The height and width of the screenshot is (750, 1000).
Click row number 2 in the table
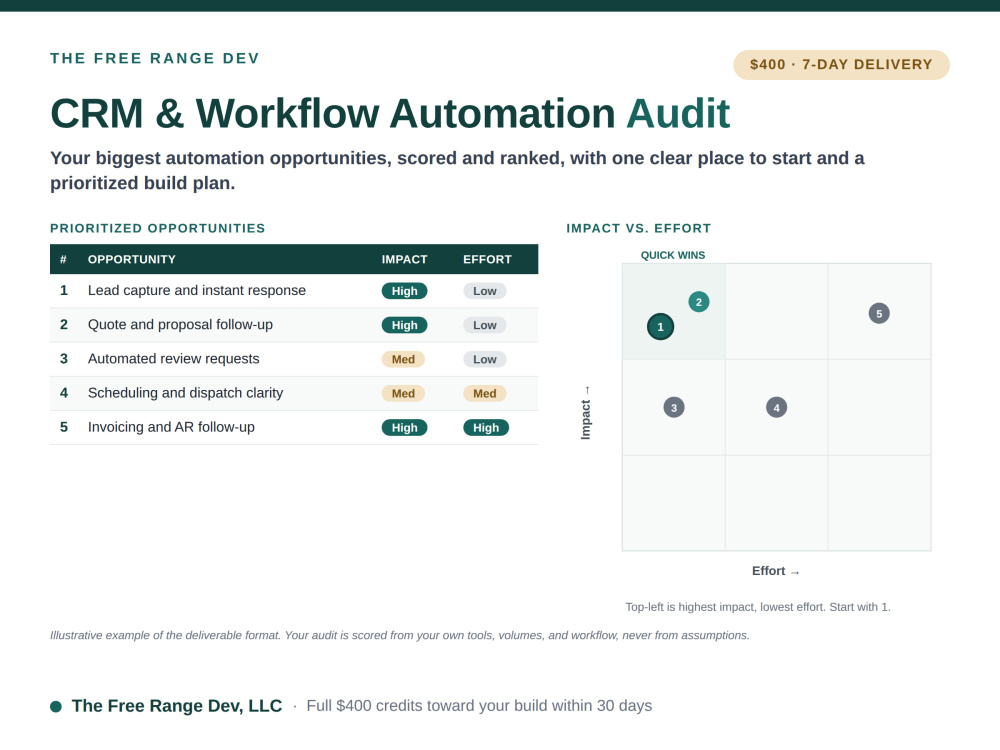pos(64,325)
